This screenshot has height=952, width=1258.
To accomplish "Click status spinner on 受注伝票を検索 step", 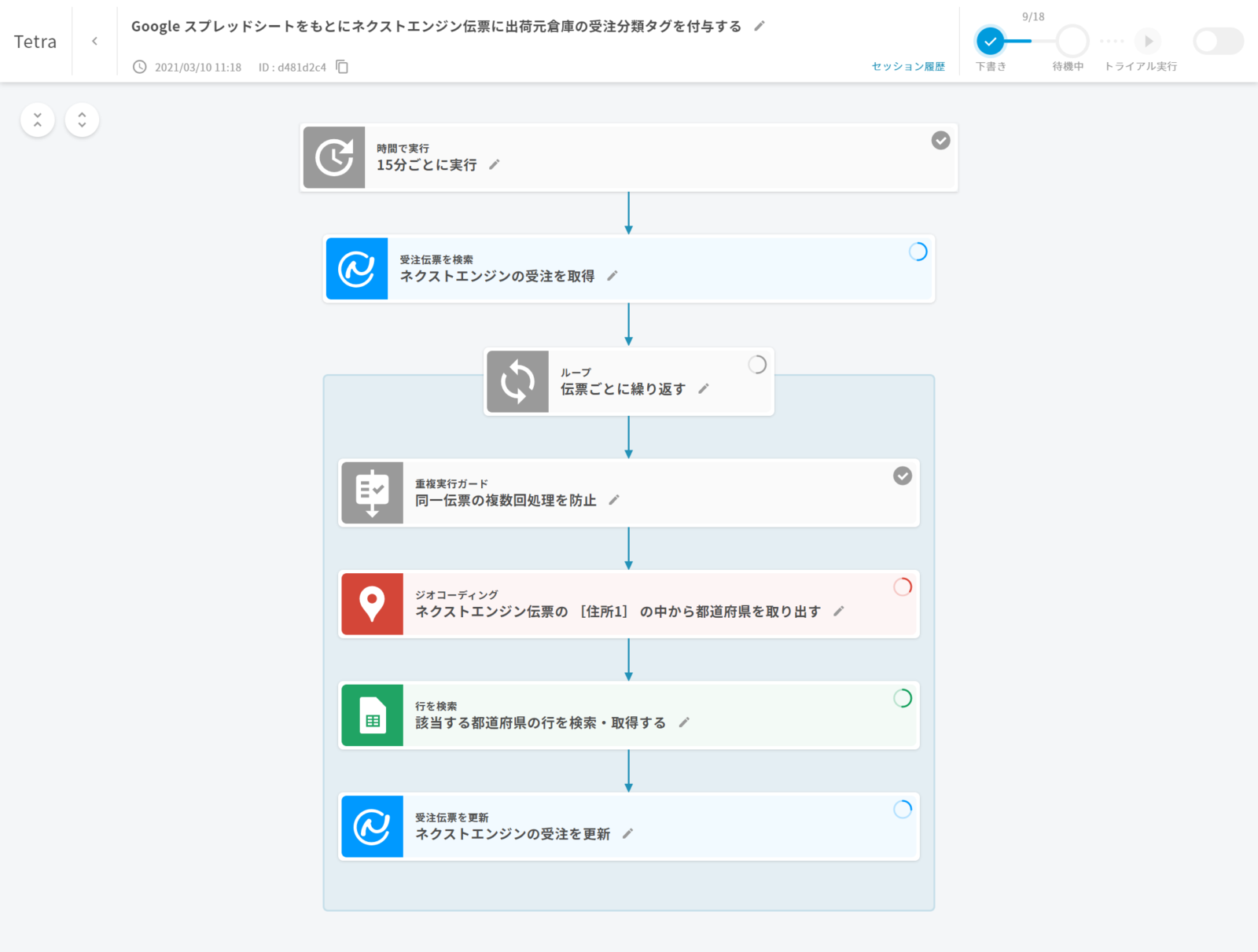I will (918, 252).
